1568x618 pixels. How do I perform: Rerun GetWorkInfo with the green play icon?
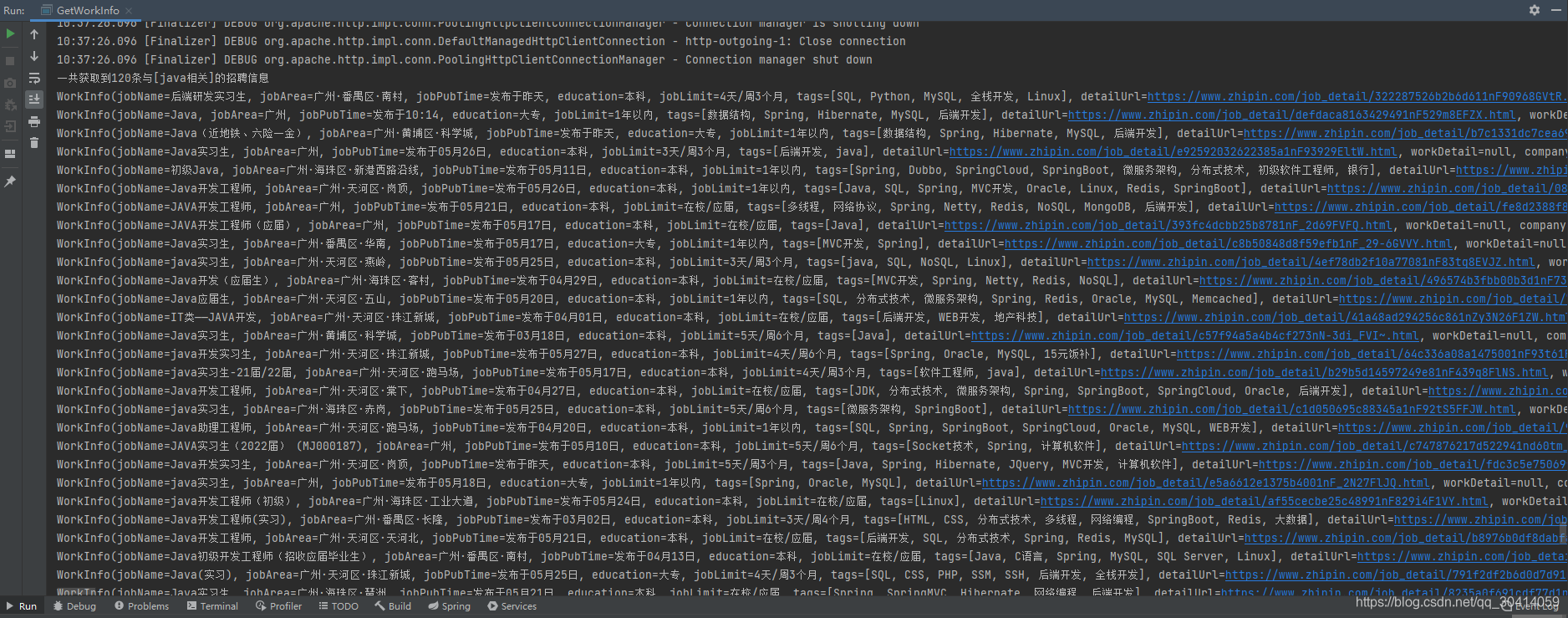[10, 34]
